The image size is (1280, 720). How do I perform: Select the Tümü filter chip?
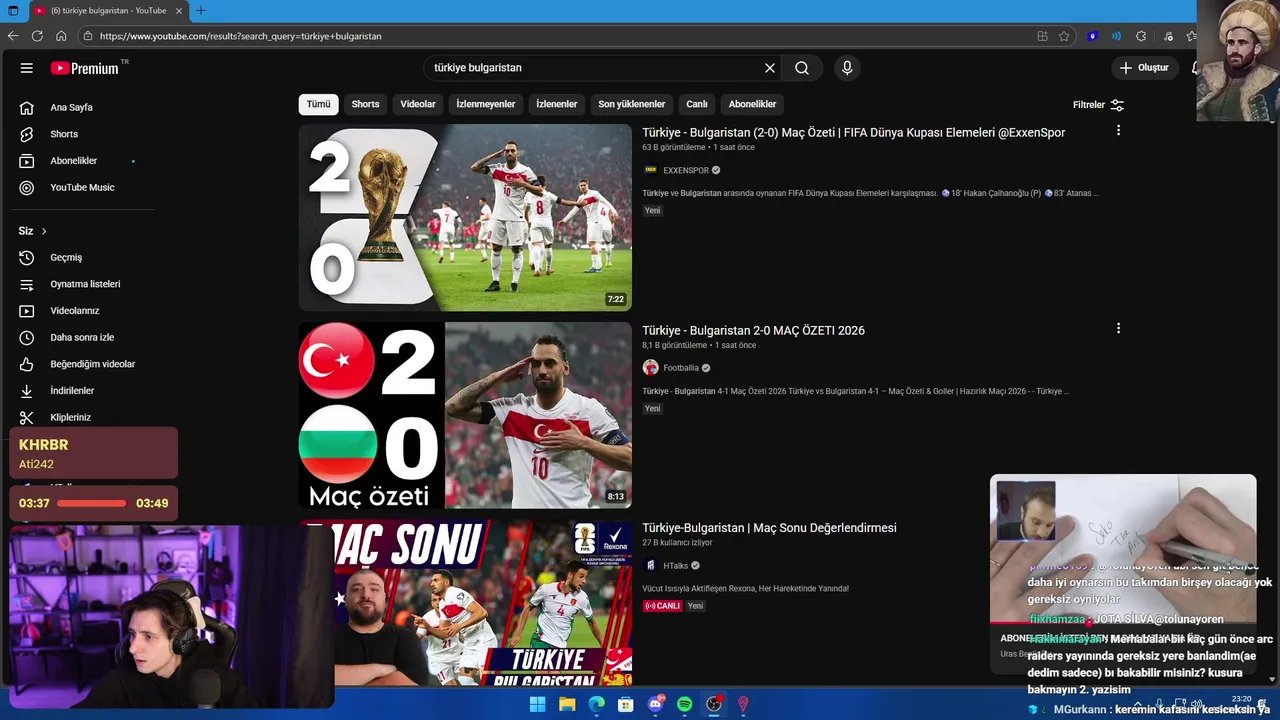(x=318, y=104)
